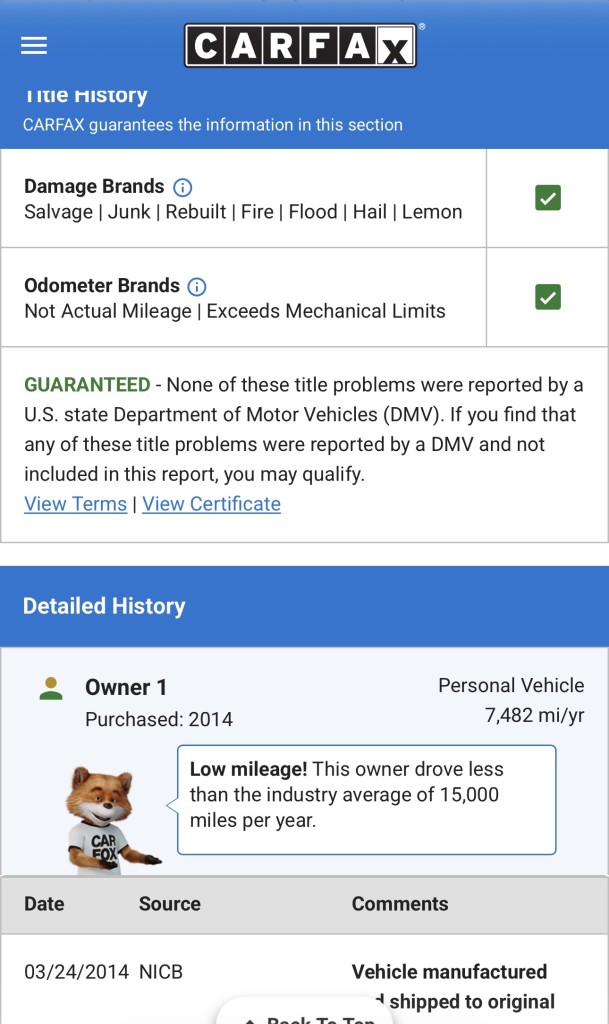Screen dimensions: 609x1024
Task: Show info for Damage Brands
Action: pyautogui.click(x=183, y=187)
